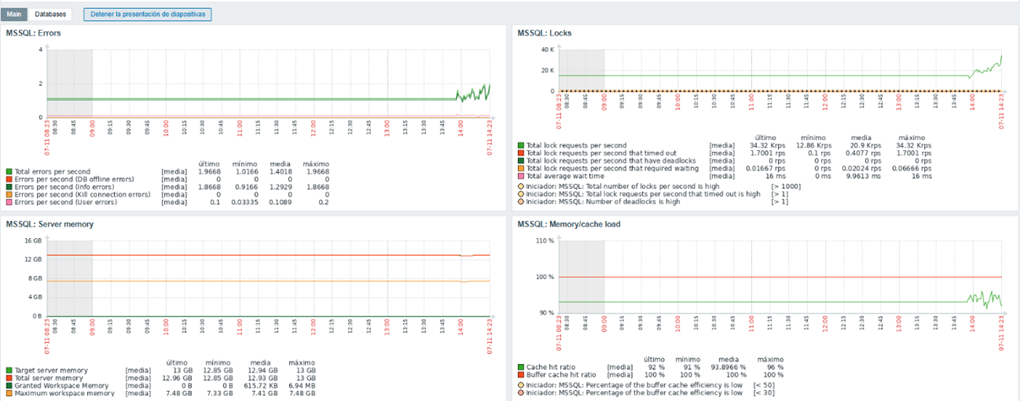Click the MSSQL: Locks graph title

(x=546, y=33)
